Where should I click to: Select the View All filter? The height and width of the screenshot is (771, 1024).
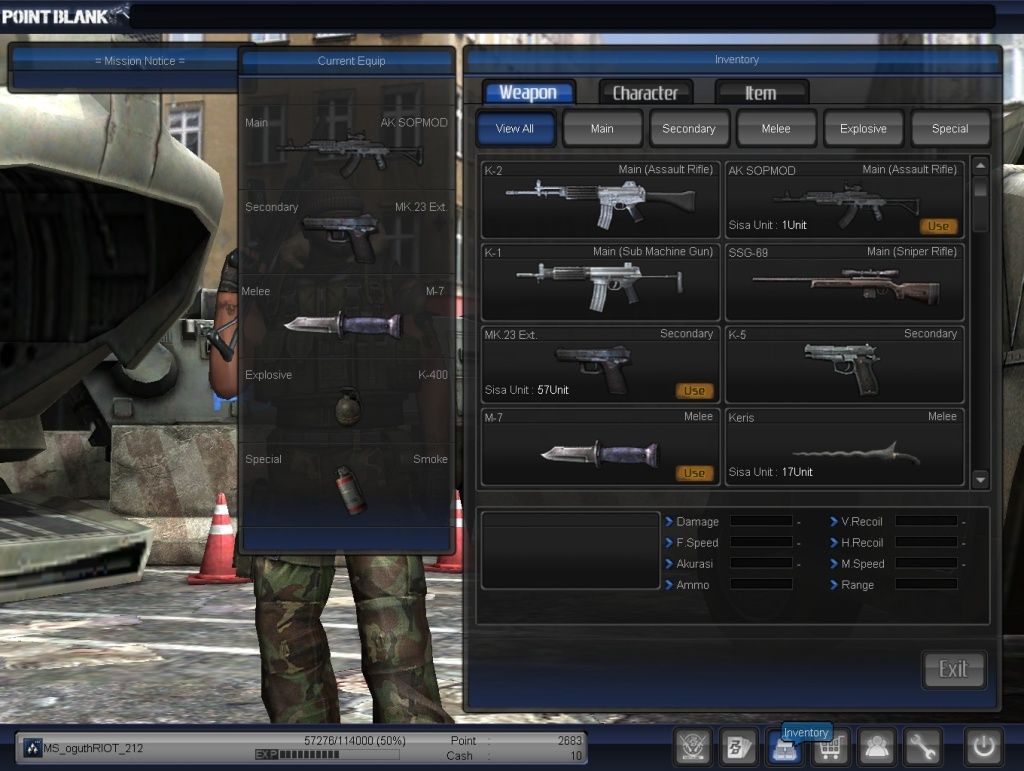pos(515,129)
